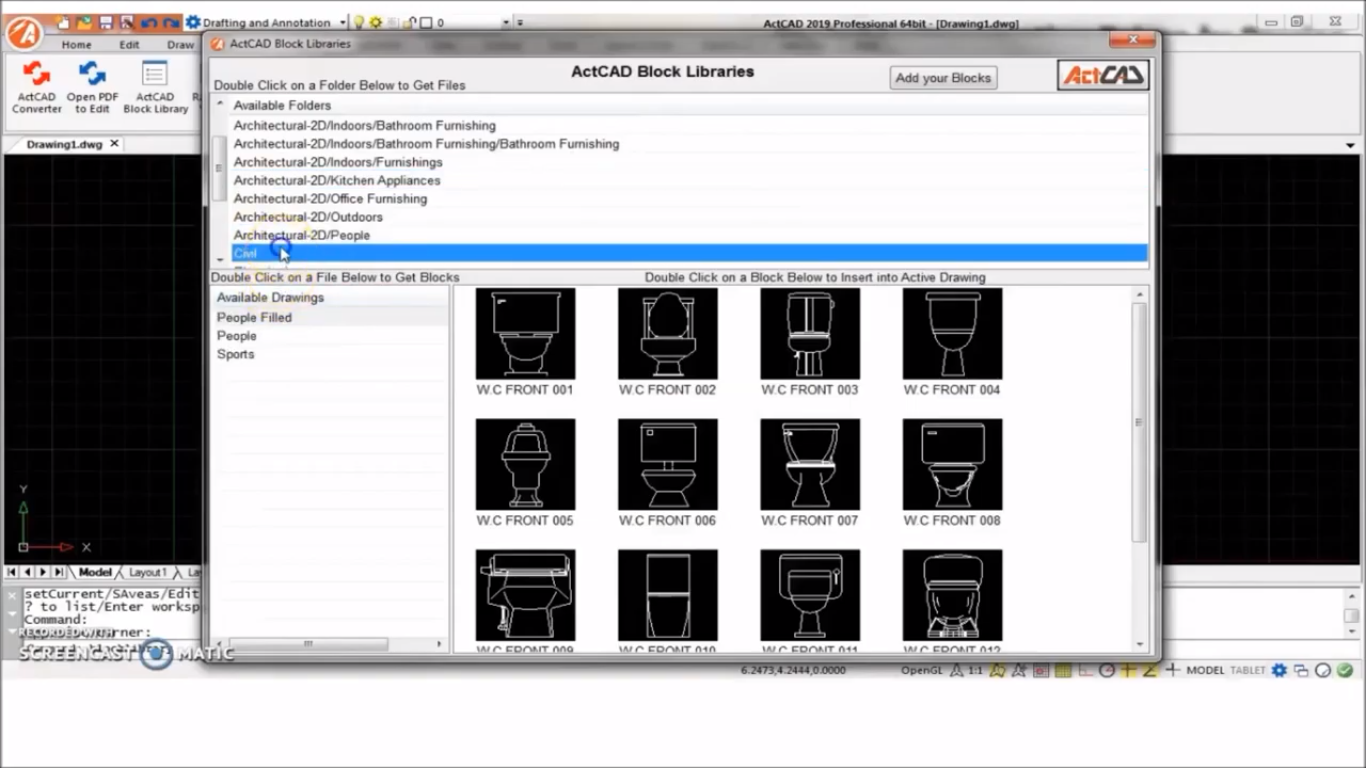Click the New drawing quick-access icon
Image resolution: width=1366 pixels, height=768 pixels.
click(x=64, y=22)
